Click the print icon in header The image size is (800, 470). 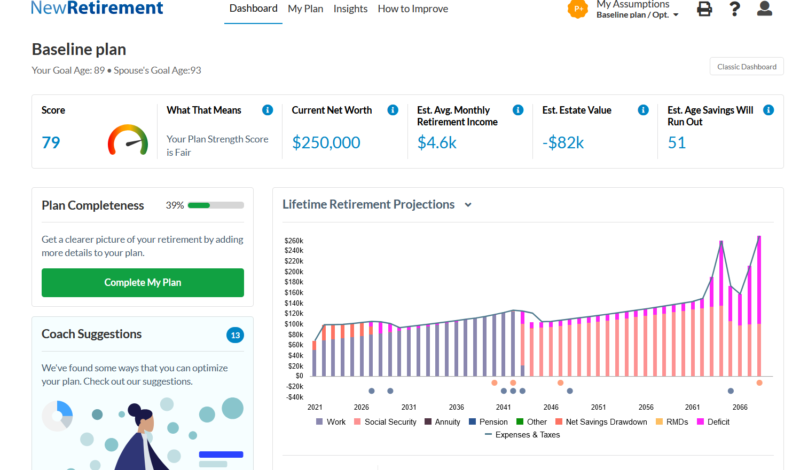[x=705, y=9]
